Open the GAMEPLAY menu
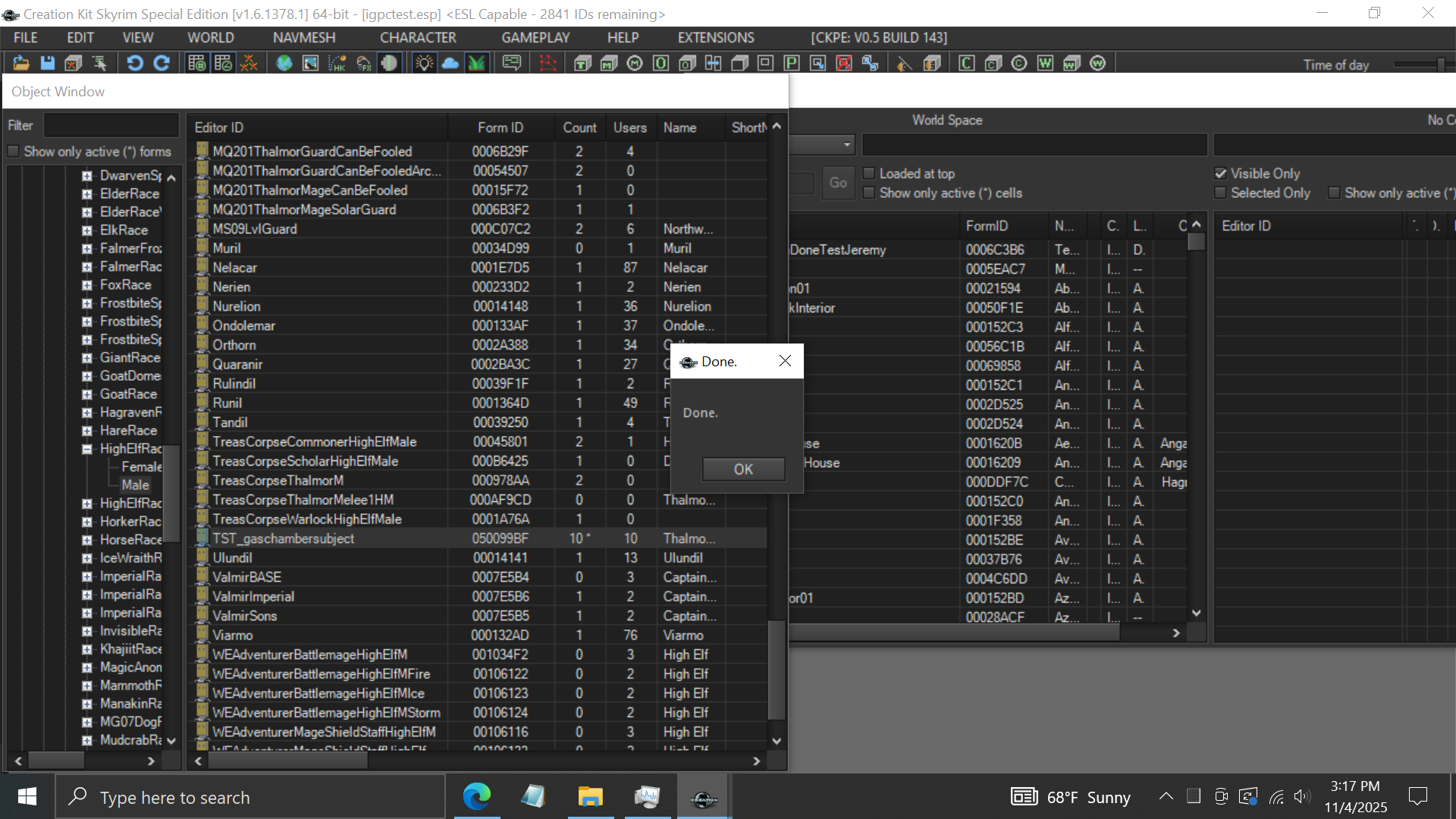The width and height of the screenshot is (1456, 819). pos(535,38)
